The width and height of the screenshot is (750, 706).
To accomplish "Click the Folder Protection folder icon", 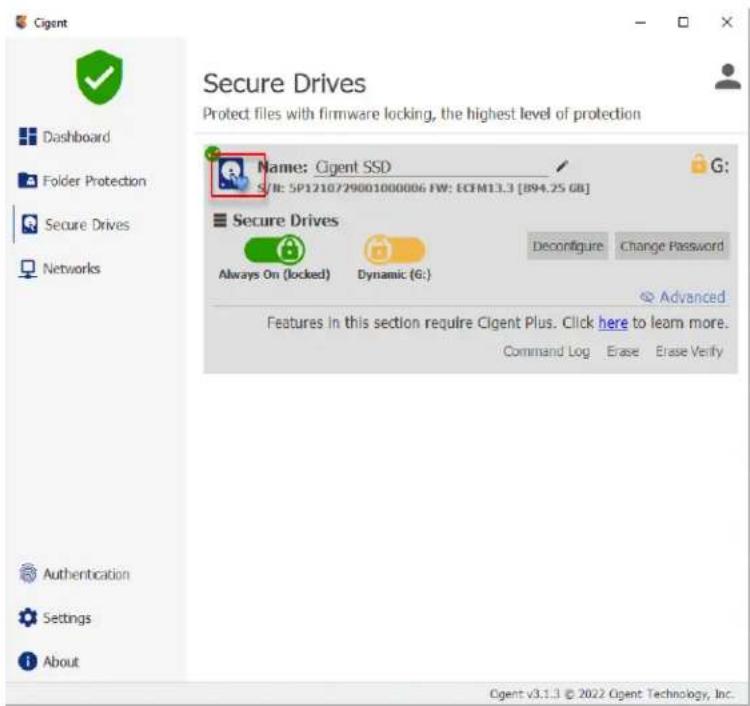I will click(x=27, y=180).
